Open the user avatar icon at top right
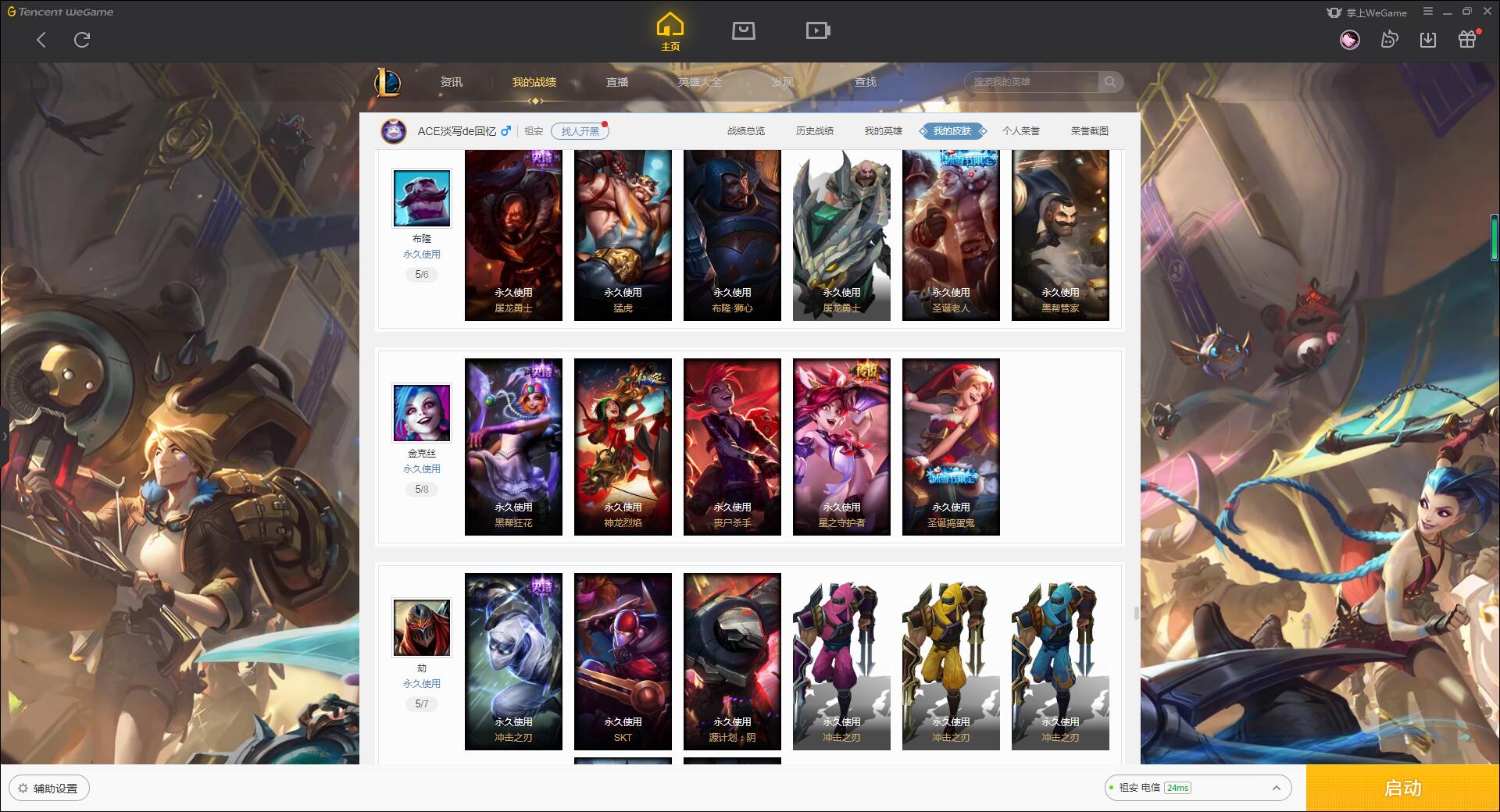Screen dimensions: 1500x812 [x=1349, y=40]
